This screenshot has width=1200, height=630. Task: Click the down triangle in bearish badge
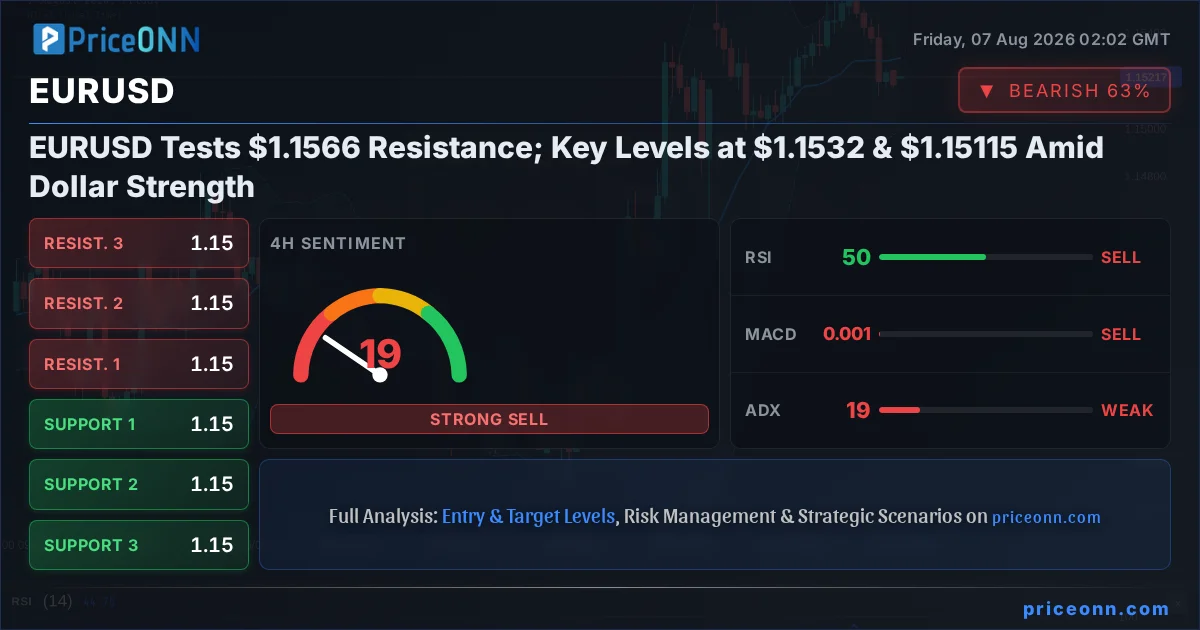[986, 91]
